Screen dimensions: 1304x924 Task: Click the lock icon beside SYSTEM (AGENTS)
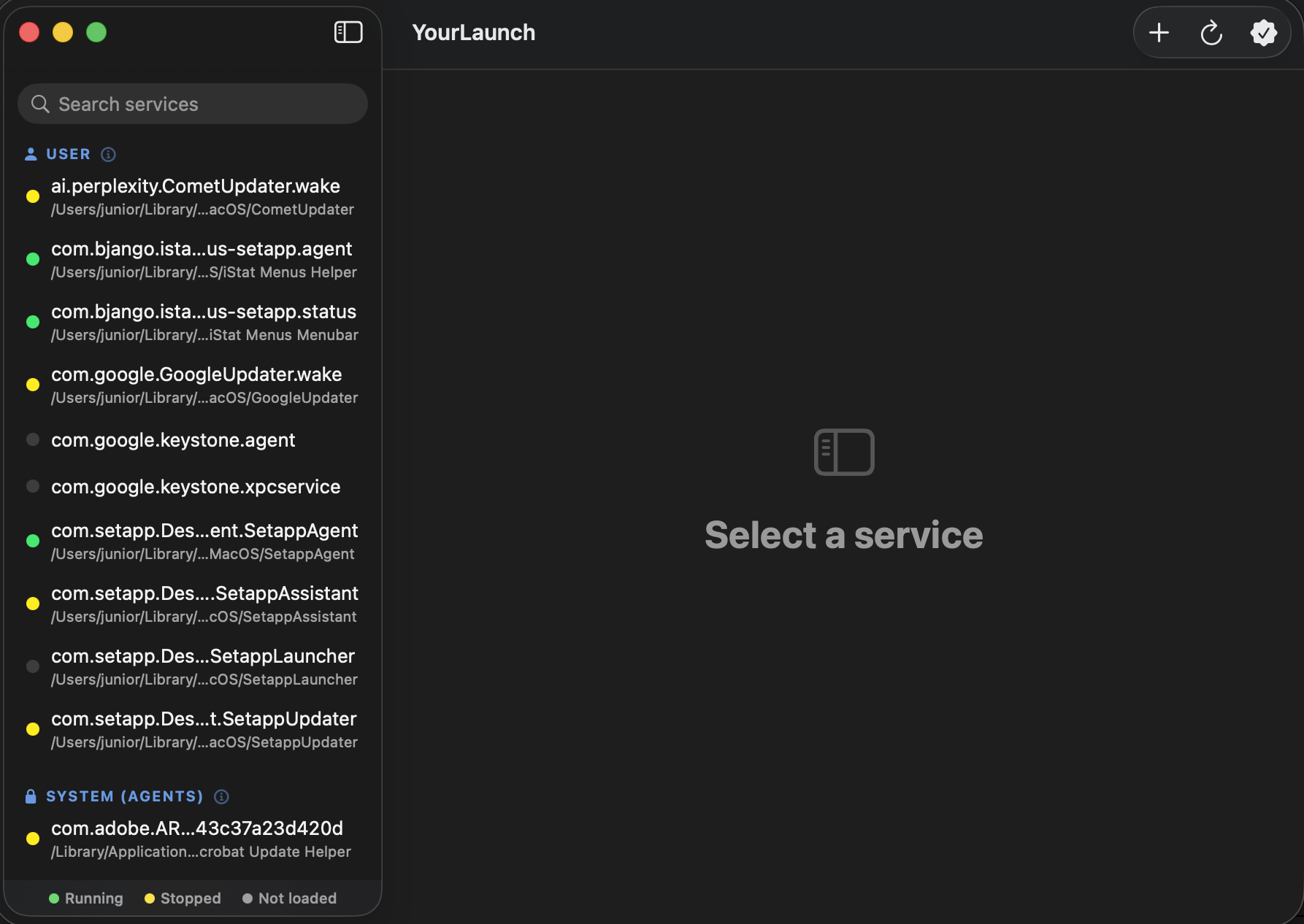pyautogui.click(x=31, y=796)
